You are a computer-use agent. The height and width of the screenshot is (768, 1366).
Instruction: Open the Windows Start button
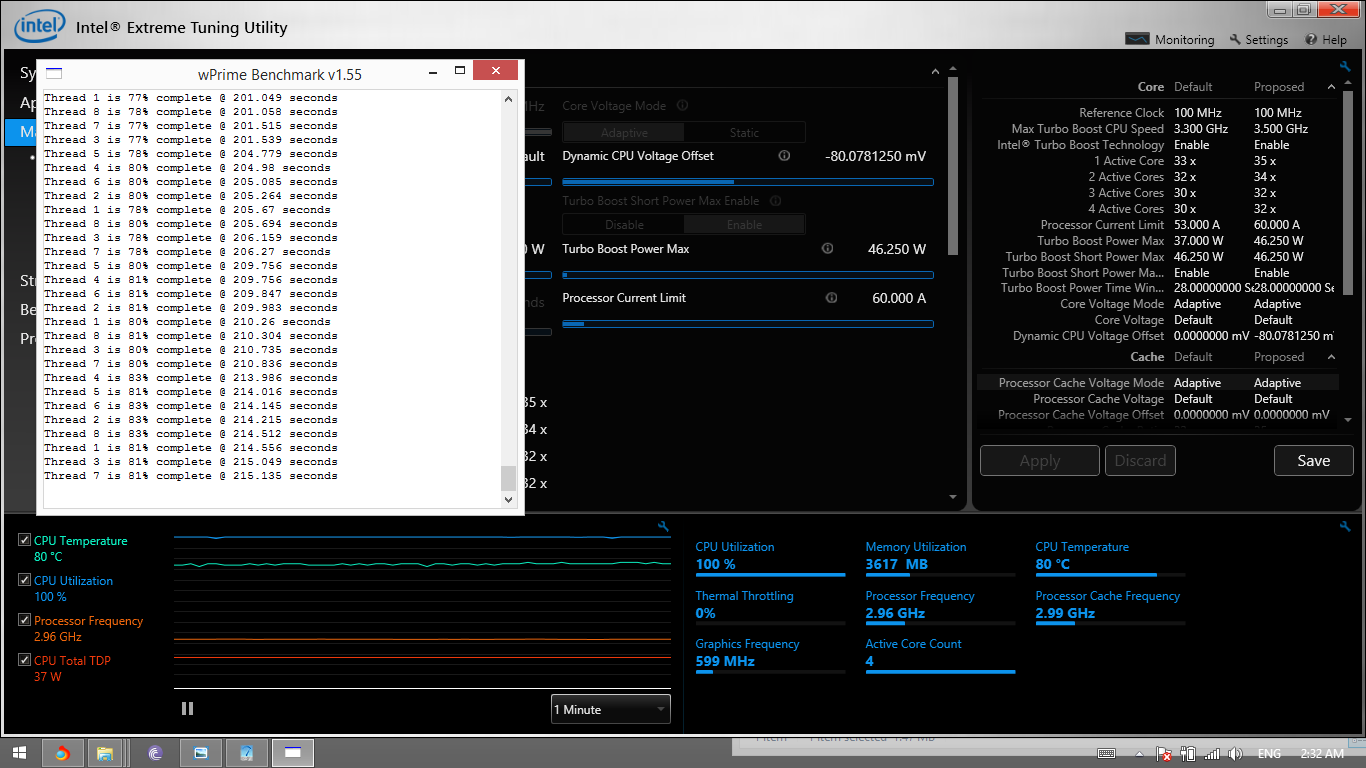click(x=18, y=753)
